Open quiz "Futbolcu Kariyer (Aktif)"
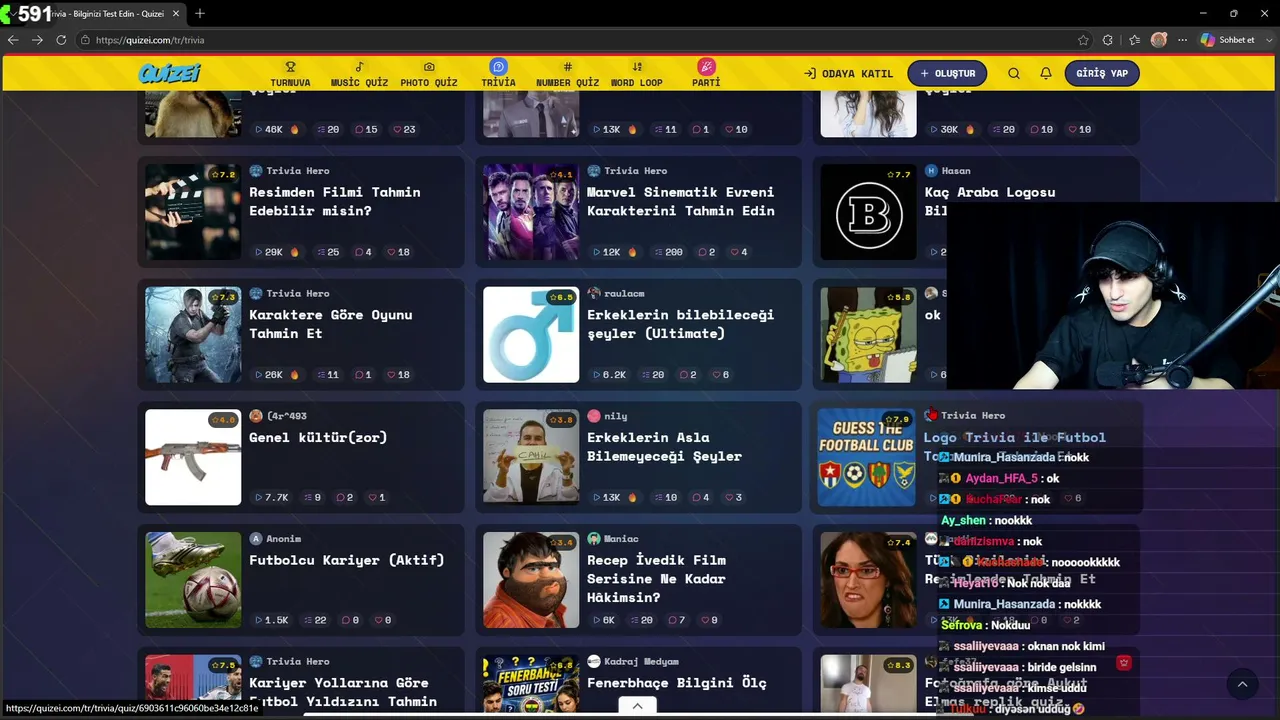Screen dimensions: 1280x720 (346, 560)
